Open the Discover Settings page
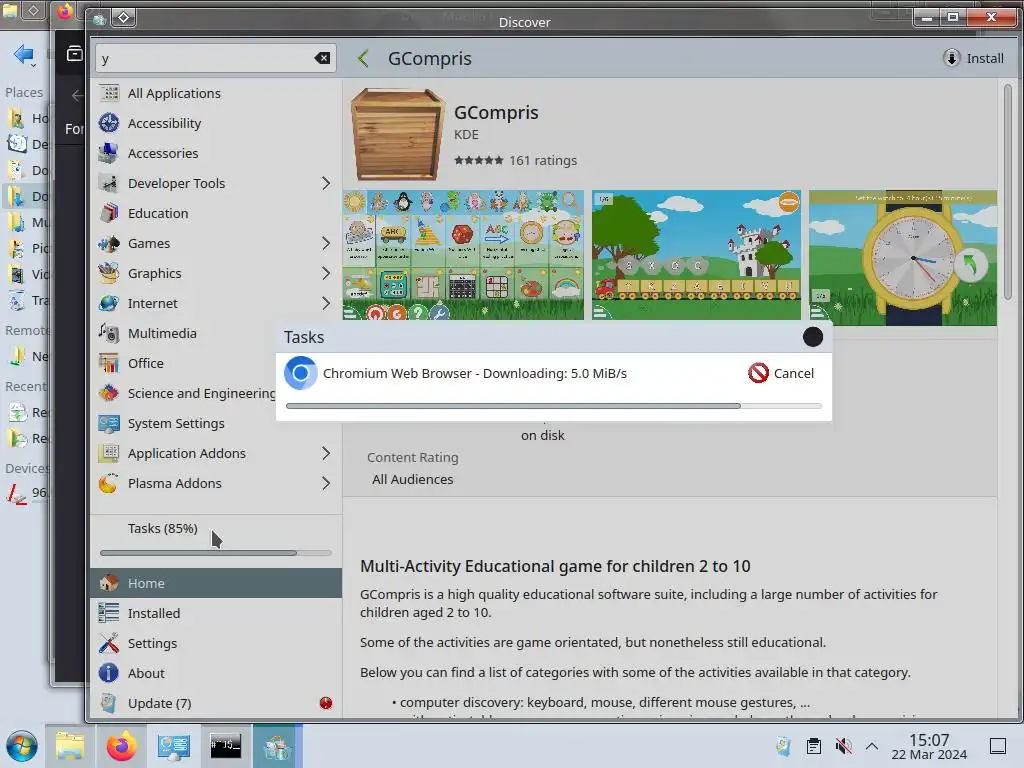 pyautogui.click(x=216, y=643)
